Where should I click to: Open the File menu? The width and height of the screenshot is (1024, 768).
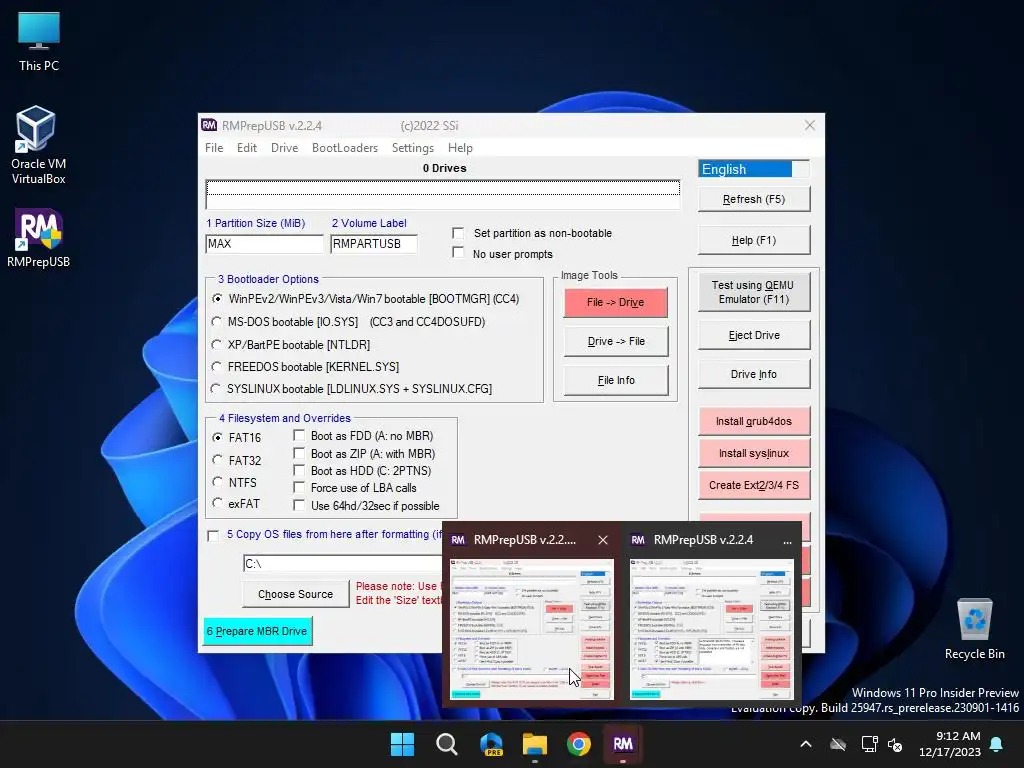click(x=214, y=148)
